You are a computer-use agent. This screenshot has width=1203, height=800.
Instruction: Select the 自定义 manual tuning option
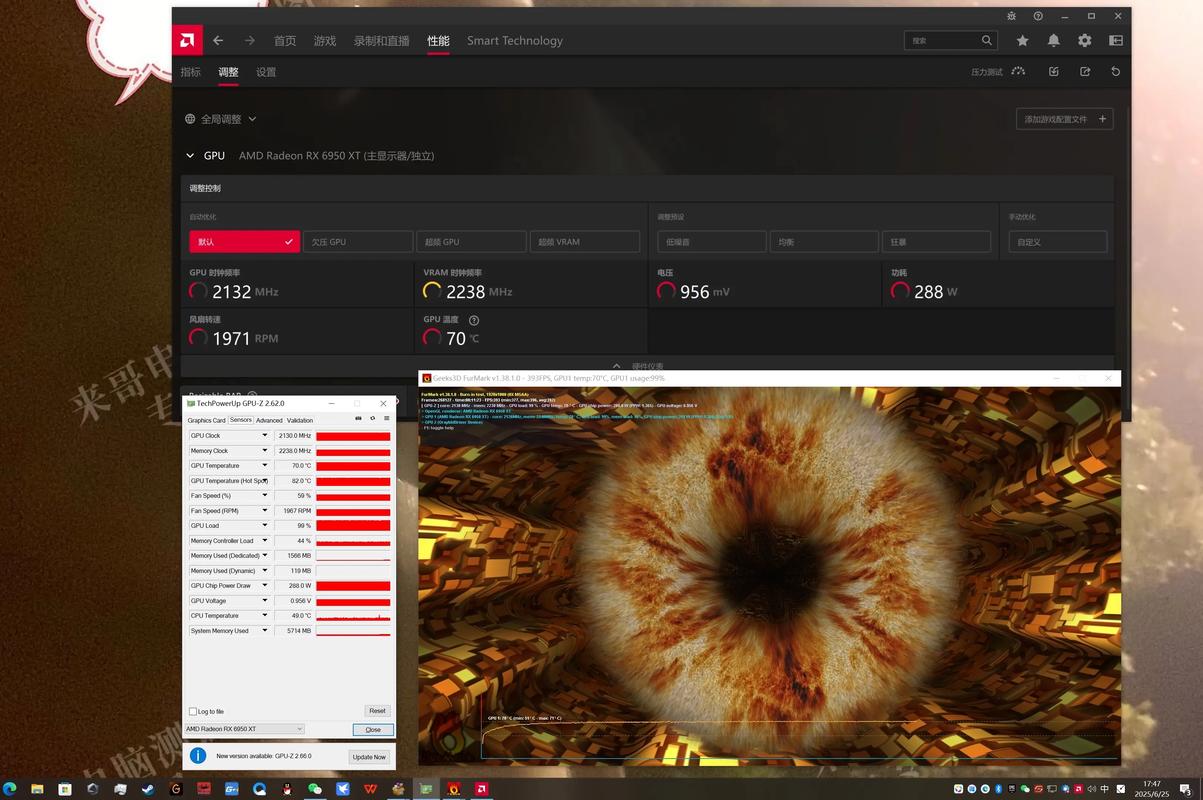tap(1058, 242)
